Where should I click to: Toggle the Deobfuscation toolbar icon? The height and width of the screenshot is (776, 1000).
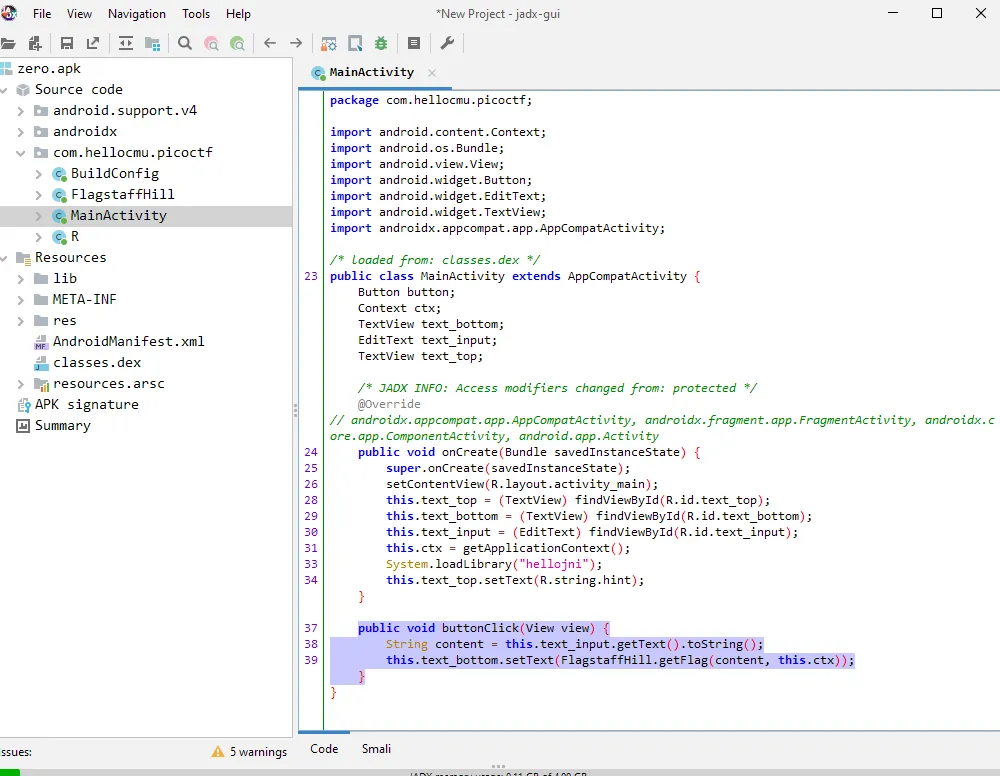[328, 43]
